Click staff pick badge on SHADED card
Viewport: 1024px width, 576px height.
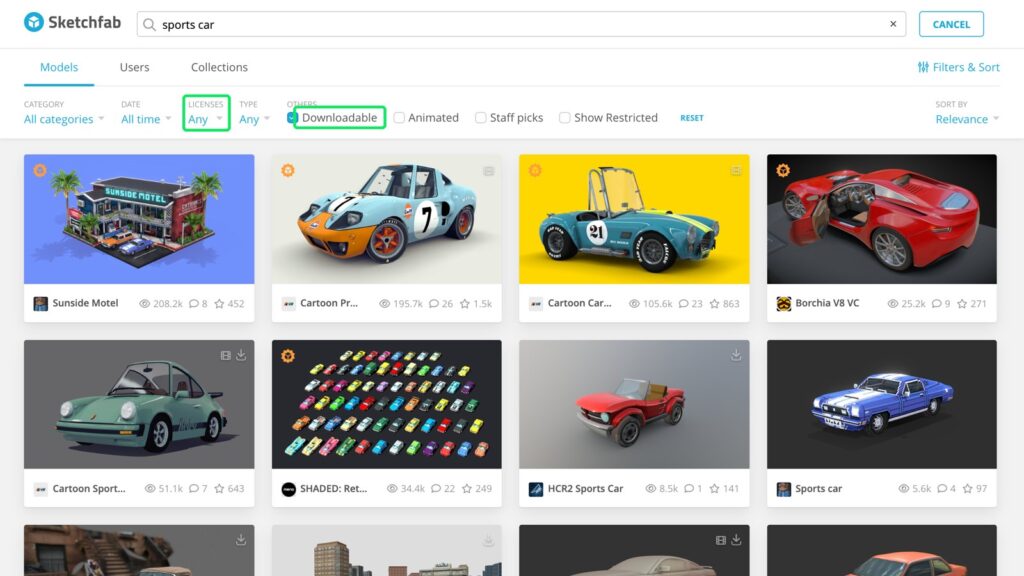tap(288, 355)
